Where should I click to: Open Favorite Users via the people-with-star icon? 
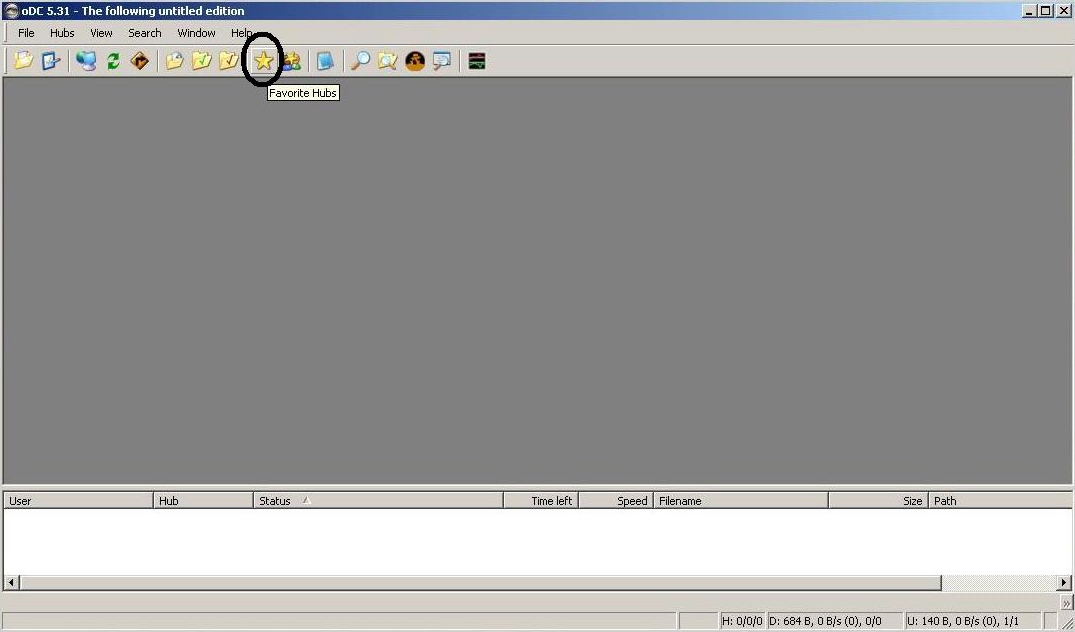(291, 61)
